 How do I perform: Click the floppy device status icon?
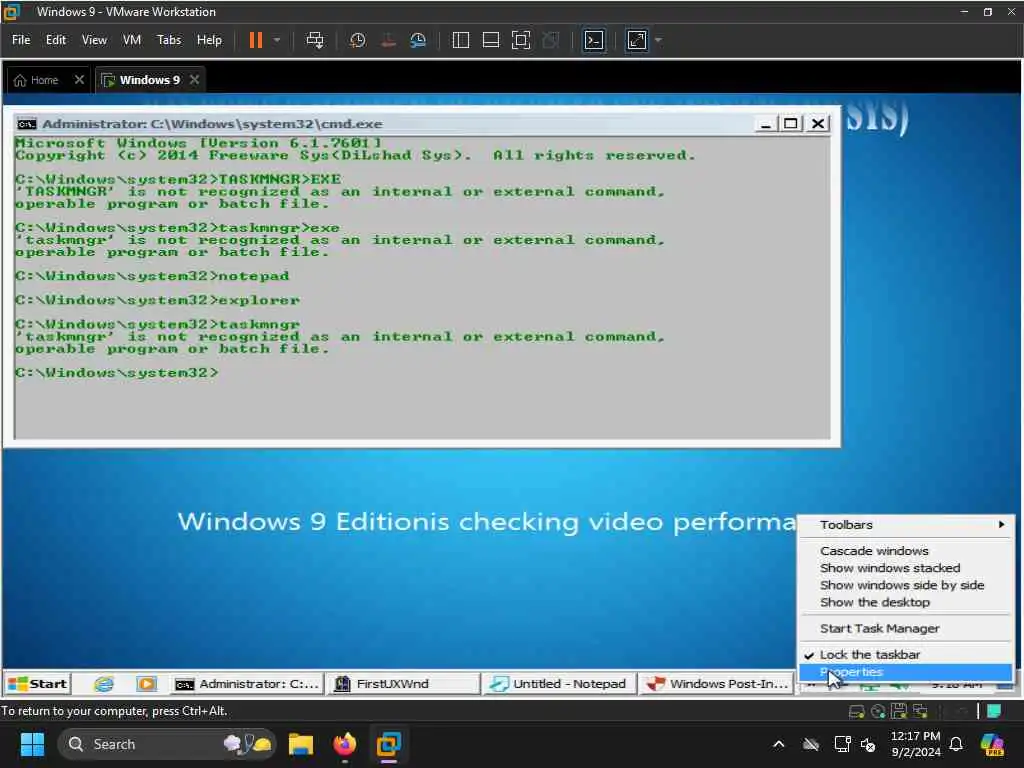899,711
